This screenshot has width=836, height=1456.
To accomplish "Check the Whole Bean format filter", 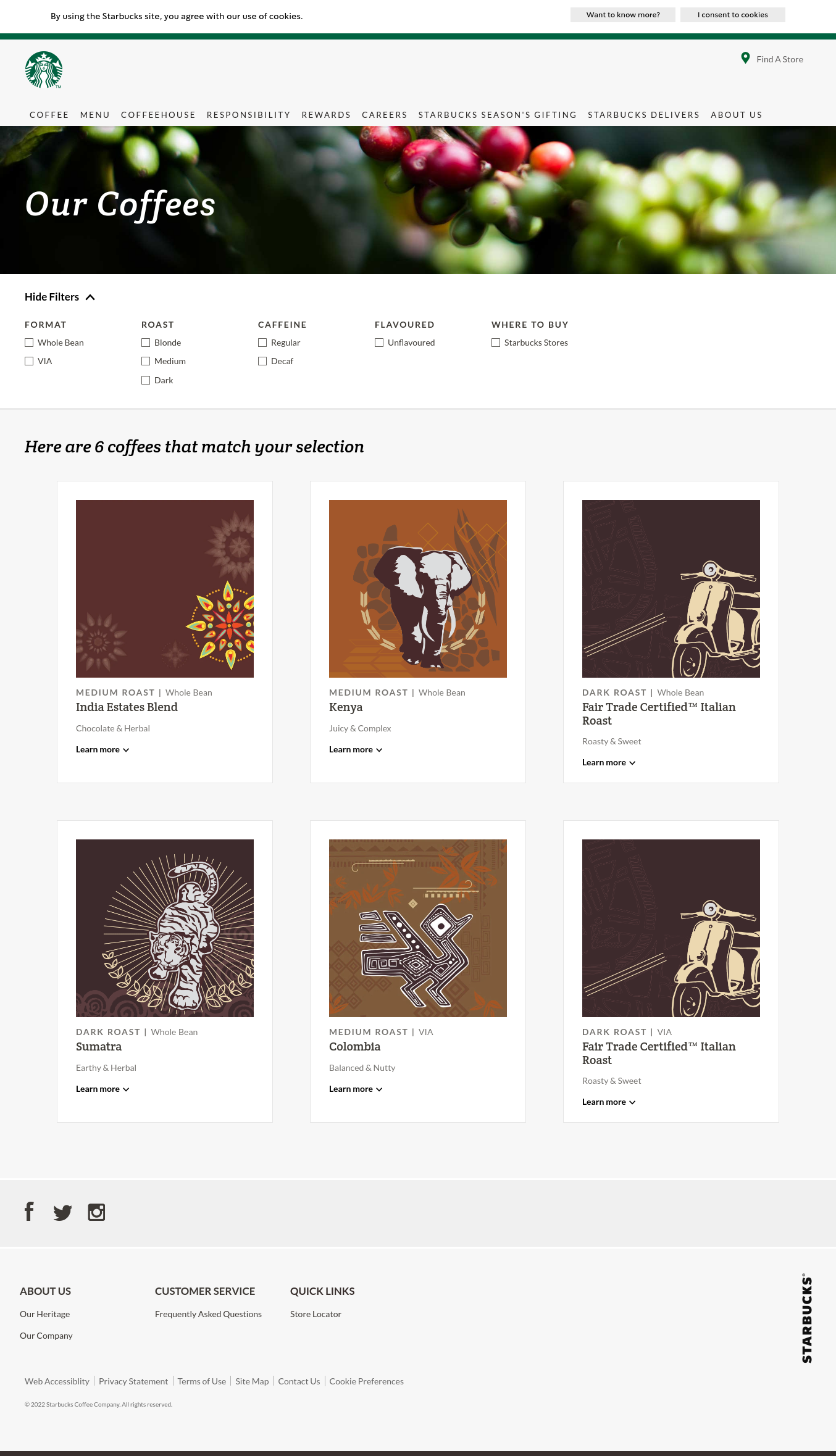I will point(29,342).
